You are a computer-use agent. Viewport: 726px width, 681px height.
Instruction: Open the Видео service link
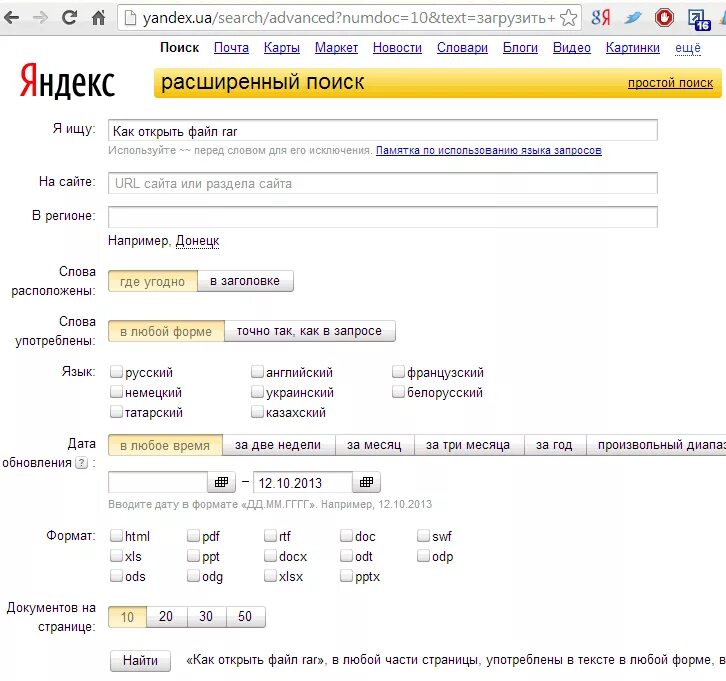572,48
